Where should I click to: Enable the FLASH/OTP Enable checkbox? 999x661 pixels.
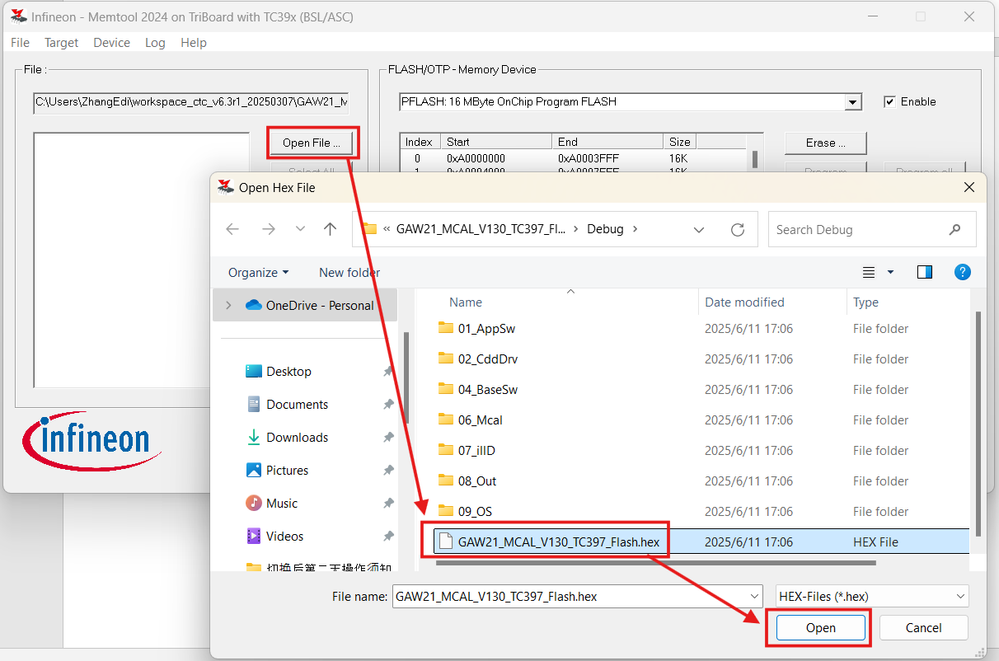coord(889,101)
